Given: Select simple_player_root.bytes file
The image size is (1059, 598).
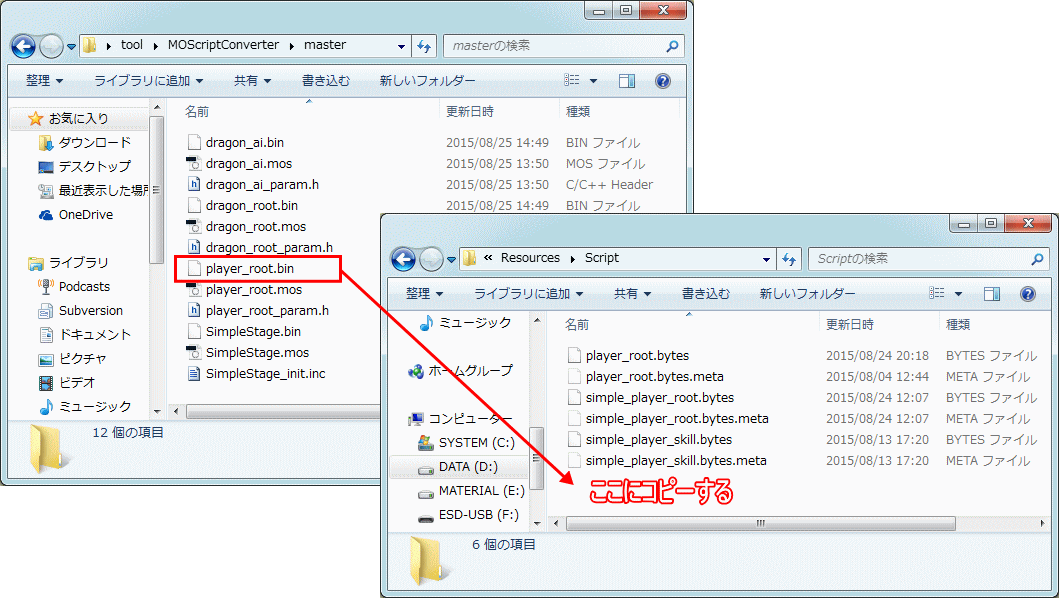Looking at the screenshot, I should [x=651, y=397].
